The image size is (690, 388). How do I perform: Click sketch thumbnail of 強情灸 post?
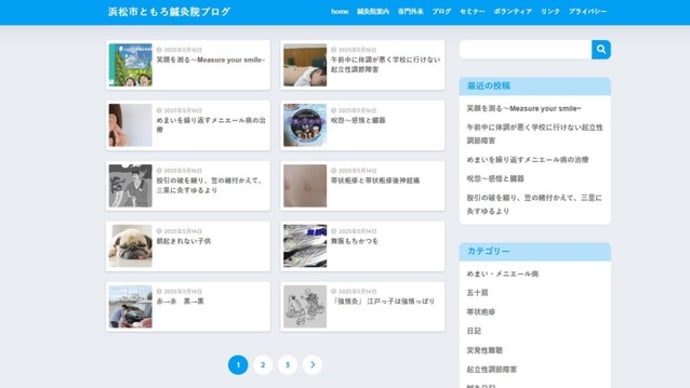[305, 307]
